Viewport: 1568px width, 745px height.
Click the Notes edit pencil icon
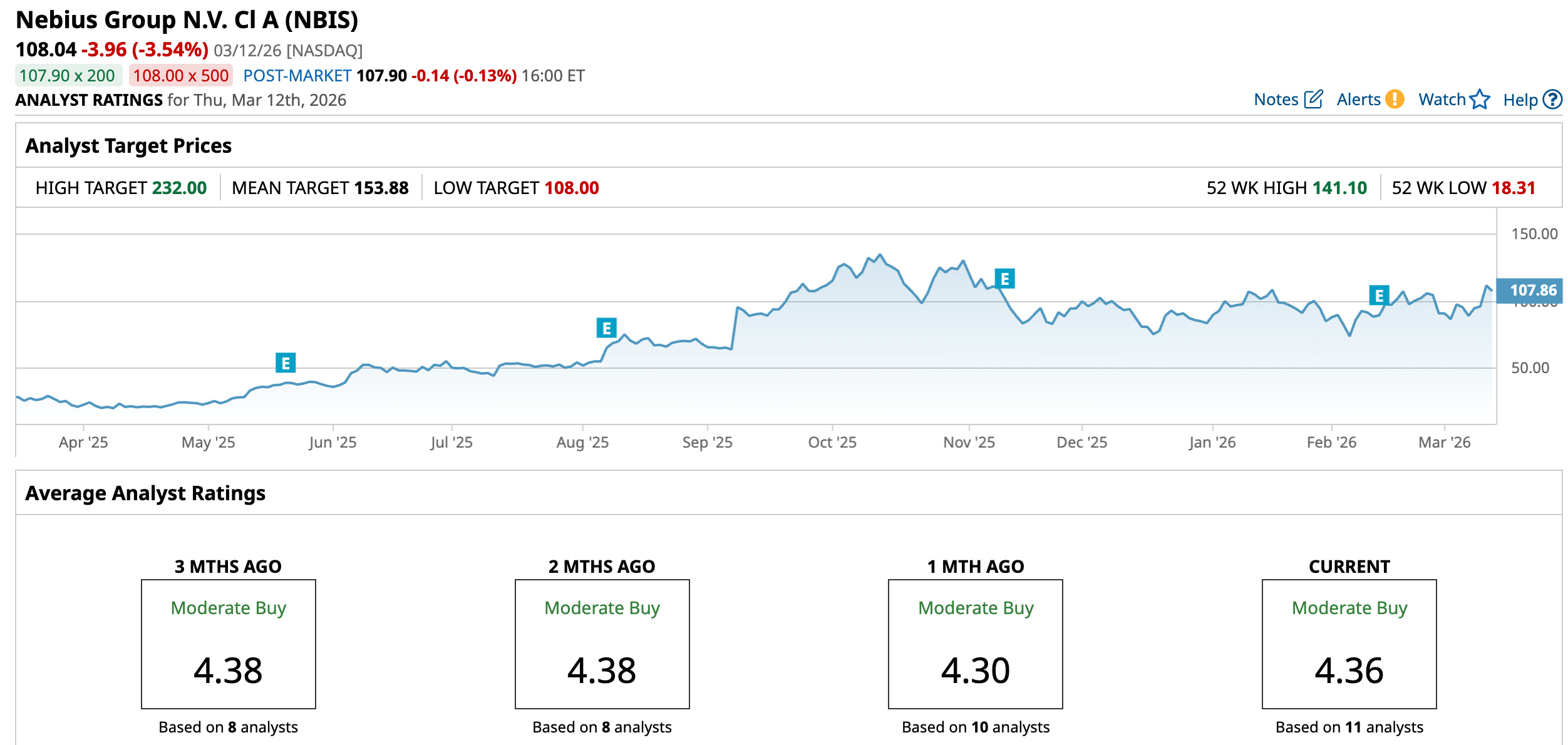(x=1313, y=100)
